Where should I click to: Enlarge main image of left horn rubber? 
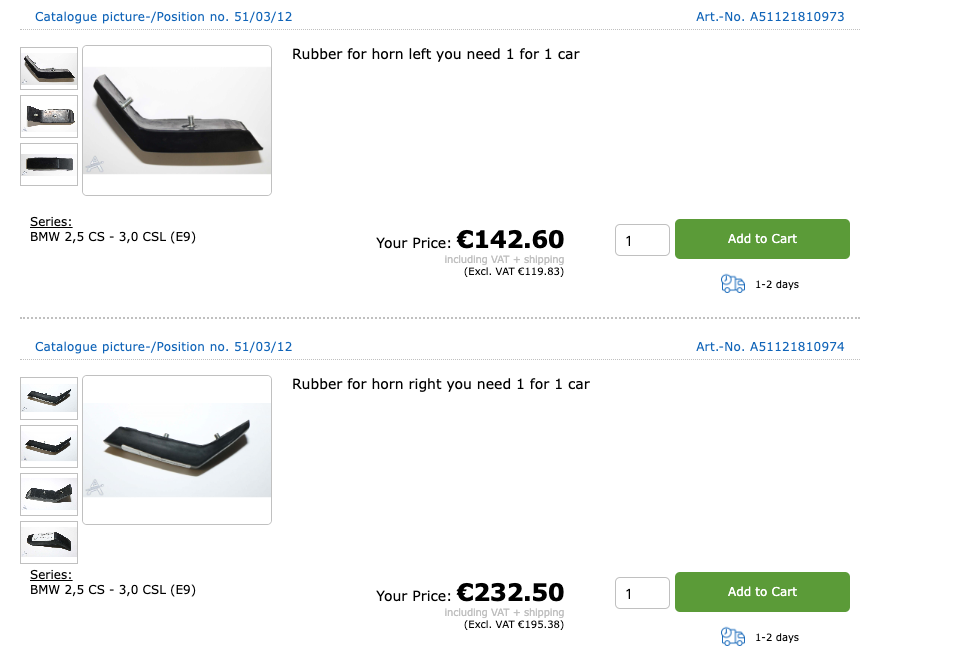point(177,120)
